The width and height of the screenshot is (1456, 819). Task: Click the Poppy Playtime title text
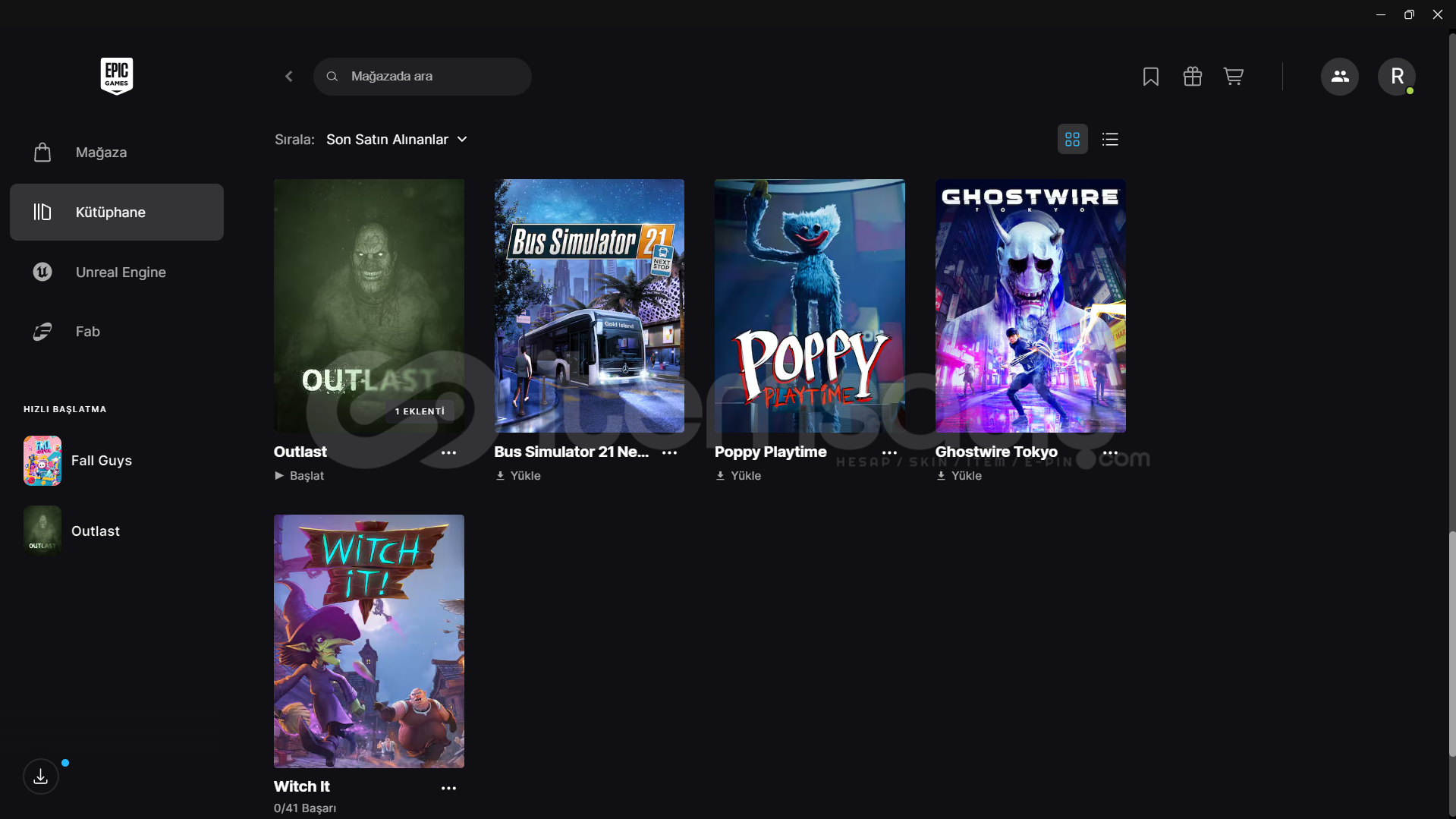click(x=771, y=452)
